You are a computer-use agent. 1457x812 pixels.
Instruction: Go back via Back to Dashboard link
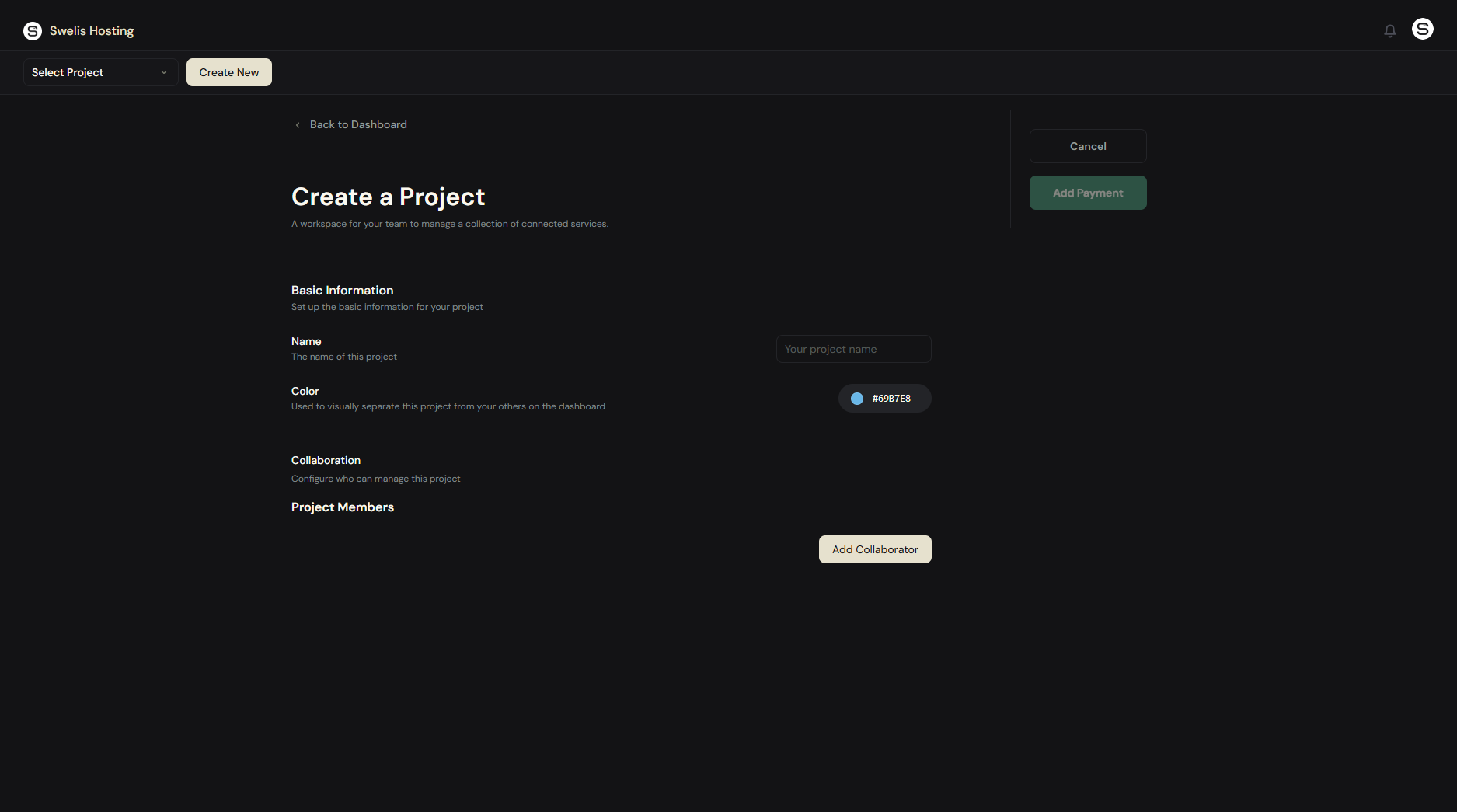[x=358, y=125]
